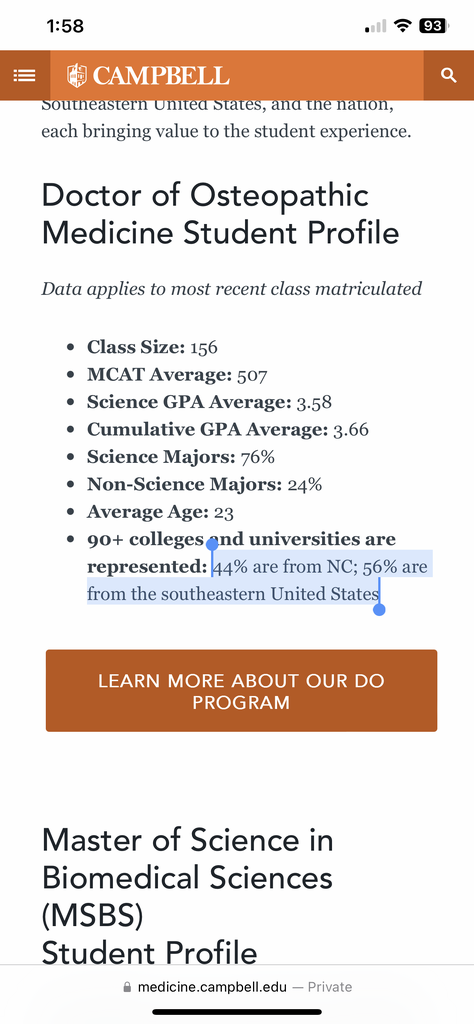Tap the medicine.campbell.edu address bar
Screen dimensions: 474x1024
point(237,987)
